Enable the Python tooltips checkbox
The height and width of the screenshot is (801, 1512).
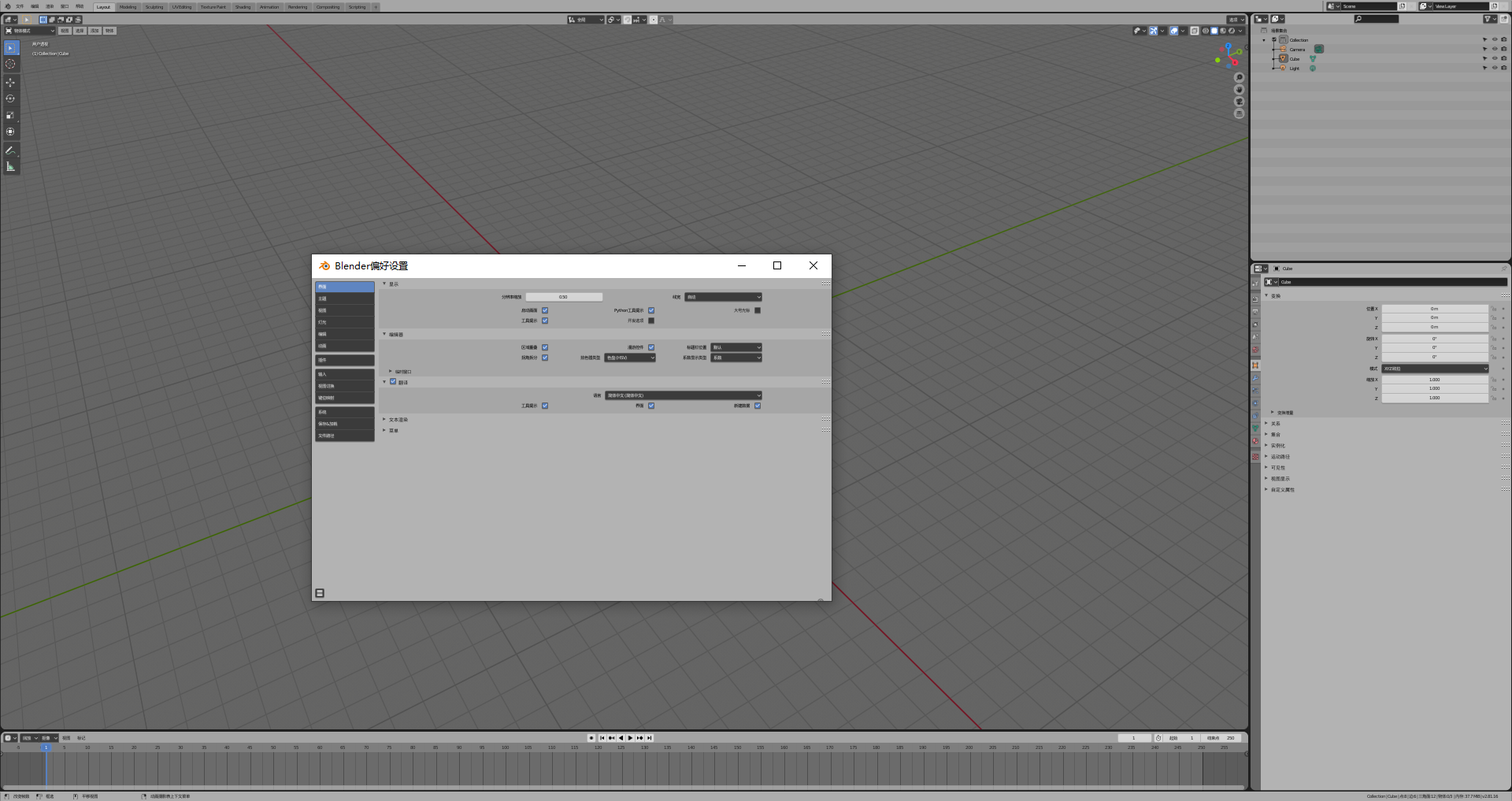point(651,310)
